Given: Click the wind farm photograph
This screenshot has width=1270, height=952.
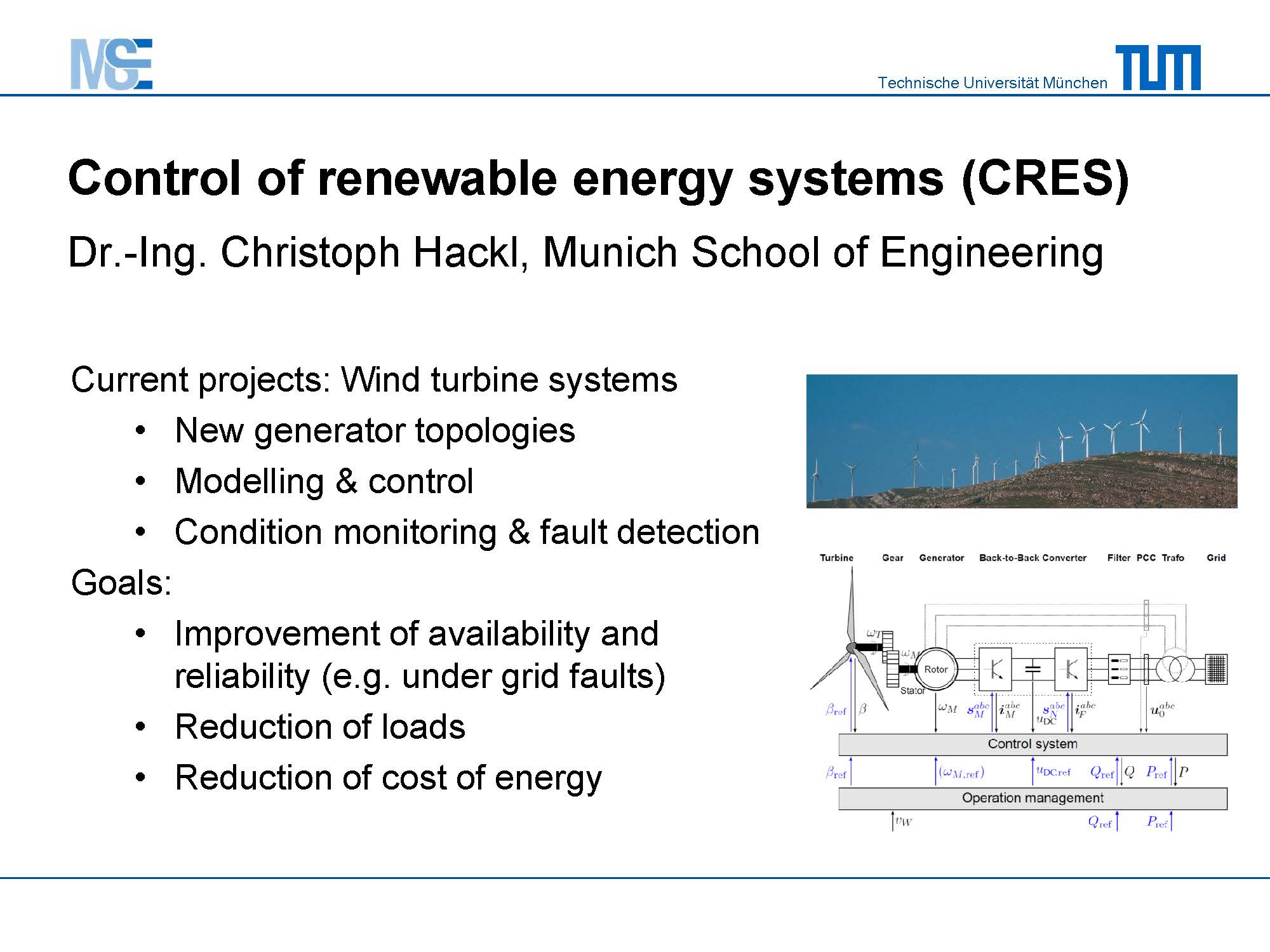Looking at the screenshot, I should click(x=1022, y=441).
